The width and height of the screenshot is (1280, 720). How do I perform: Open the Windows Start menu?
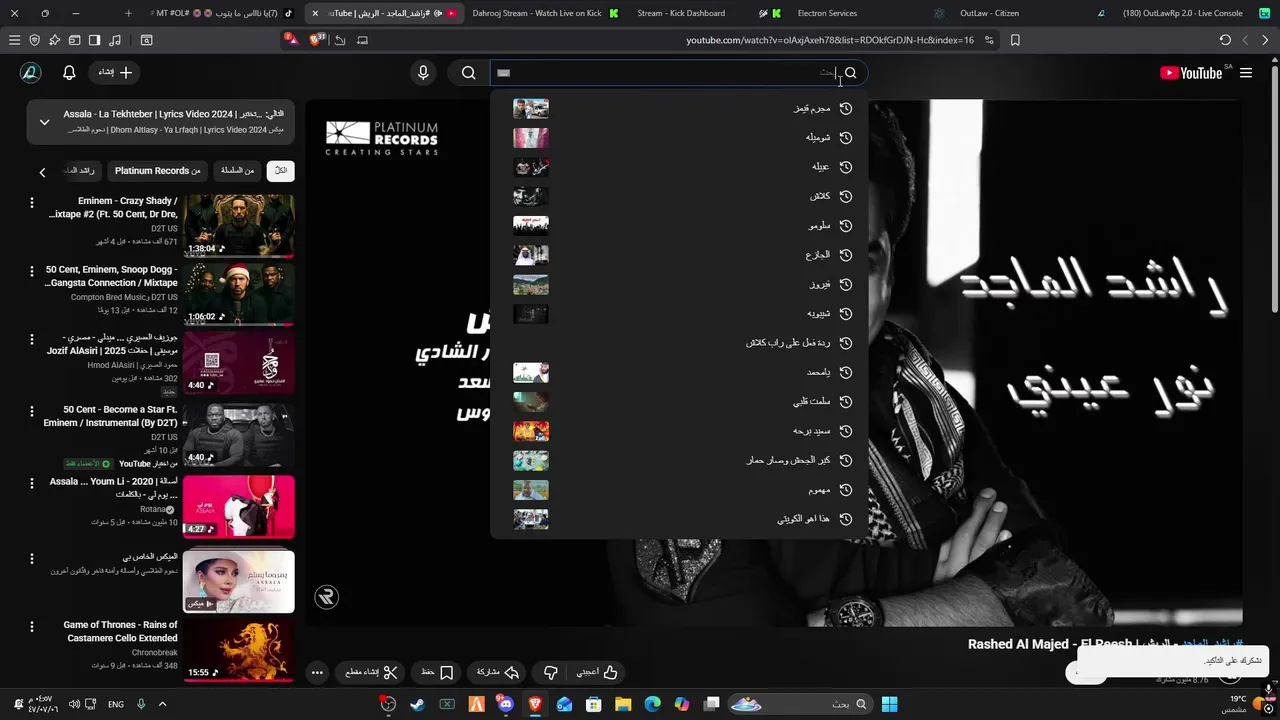pyautogui.click(x=889, y=704)
